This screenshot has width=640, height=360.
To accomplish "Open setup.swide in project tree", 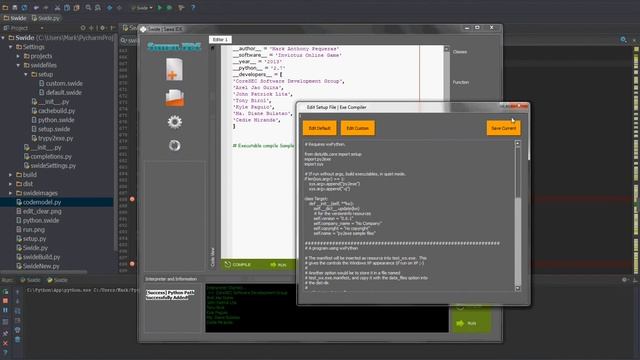I will pyautogui.click(x=51, y=129).
